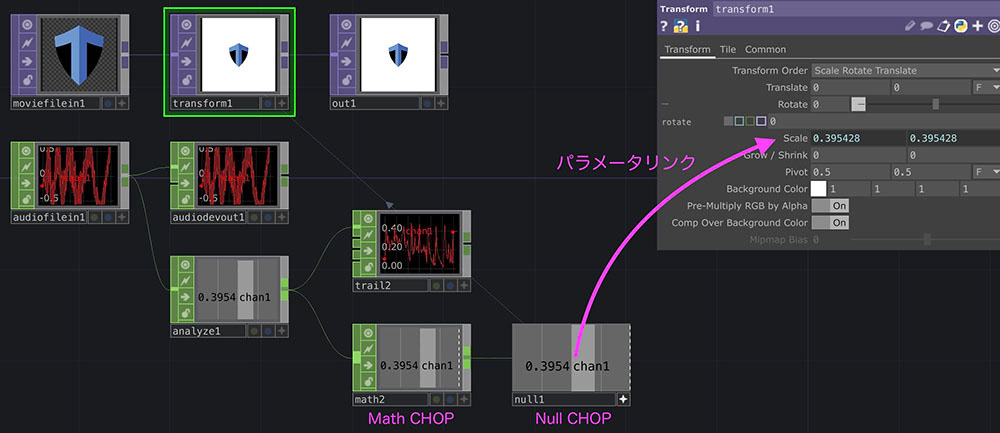This screenshot has width=1000, height=433.
Task: Bypass the analyze1 node
Action: [186, 297]
